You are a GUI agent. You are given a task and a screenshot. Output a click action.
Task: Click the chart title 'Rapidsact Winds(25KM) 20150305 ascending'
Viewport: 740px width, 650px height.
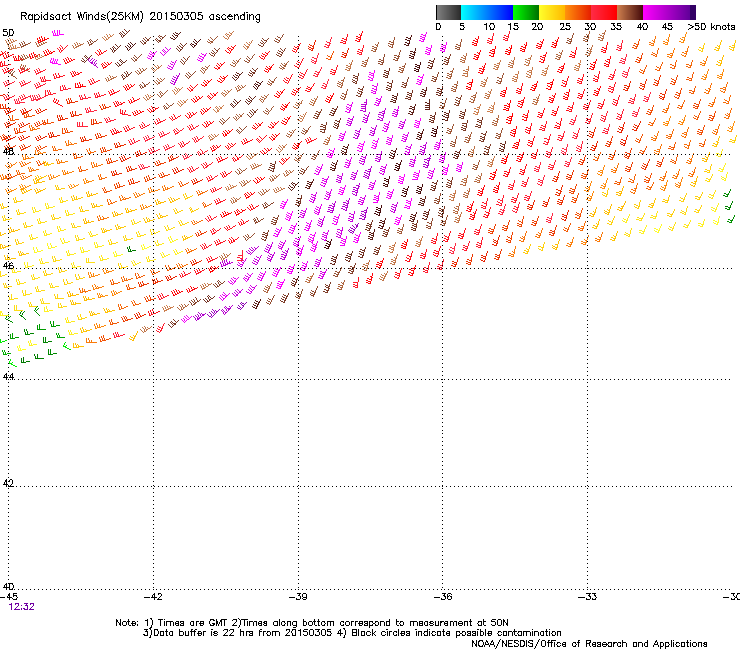coord(140,17)
